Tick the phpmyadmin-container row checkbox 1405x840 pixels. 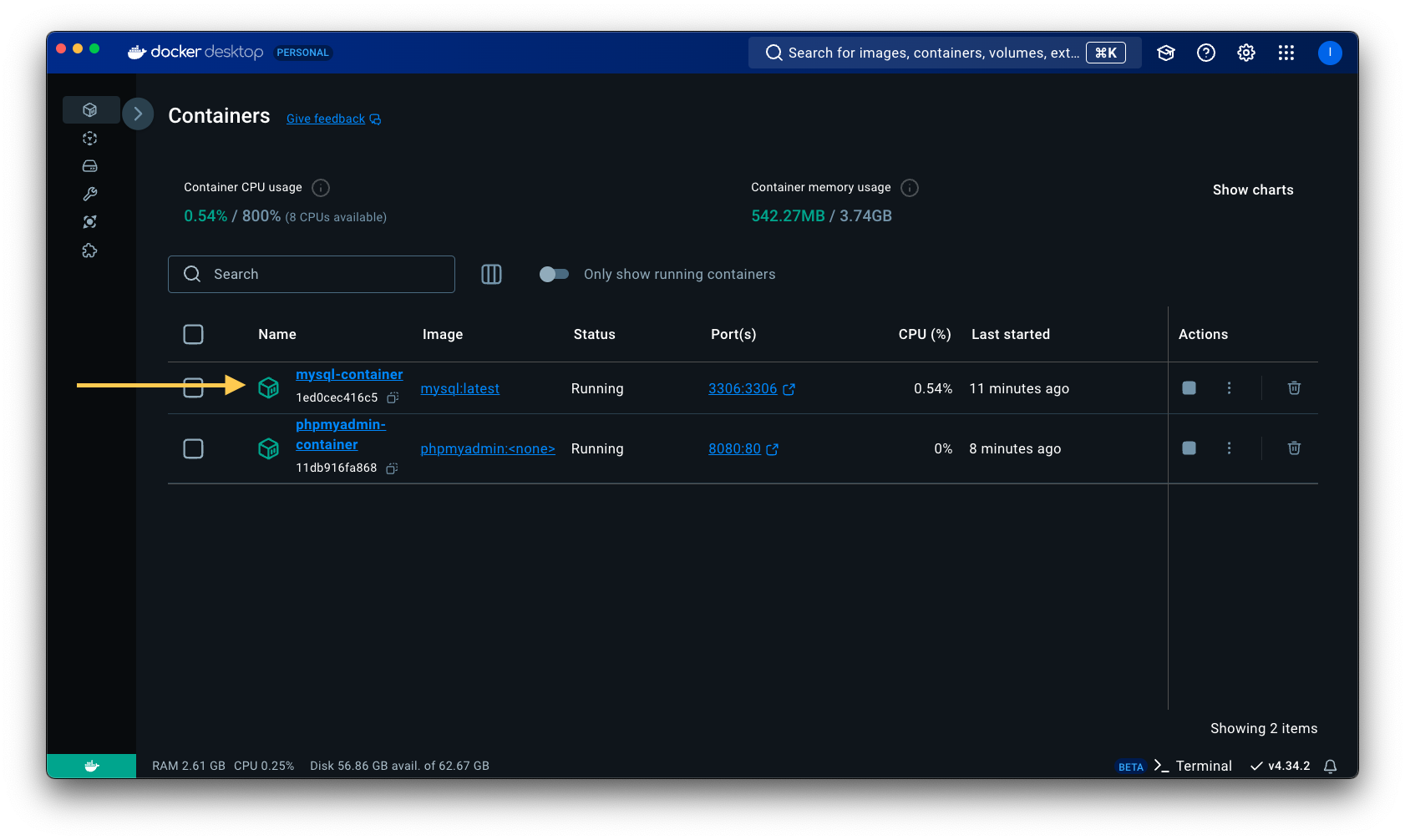point(193,448)
